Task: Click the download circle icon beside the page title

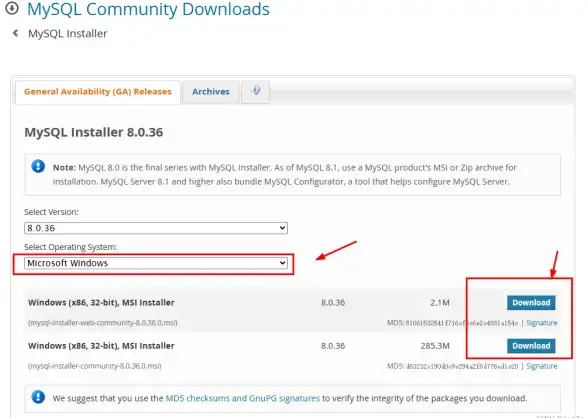Action: tap(12, 8)
